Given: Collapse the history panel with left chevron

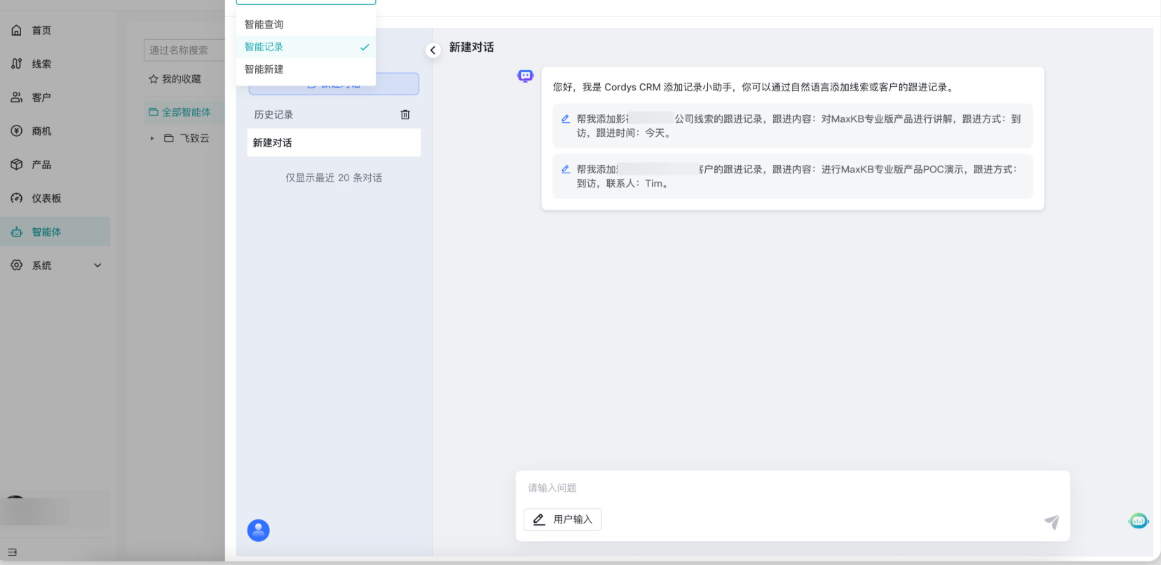Looking at the screenshot, I should [433, 50].
